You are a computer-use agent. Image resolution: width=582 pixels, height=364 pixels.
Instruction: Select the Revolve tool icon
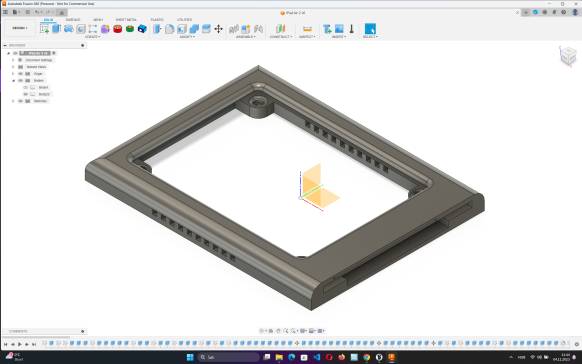69,29
